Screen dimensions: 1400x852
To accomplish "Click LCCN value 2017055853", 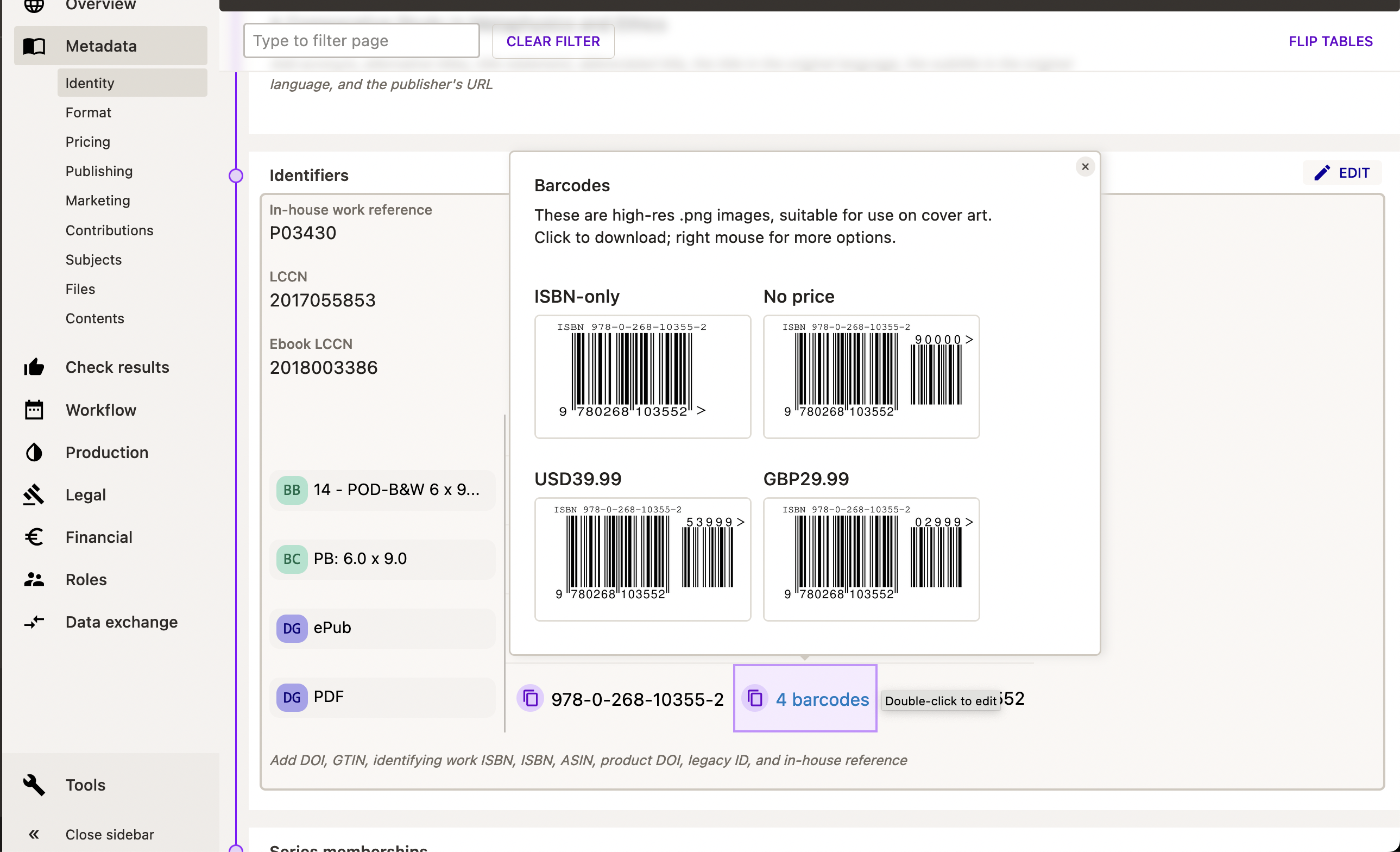I will click(323, 300).
